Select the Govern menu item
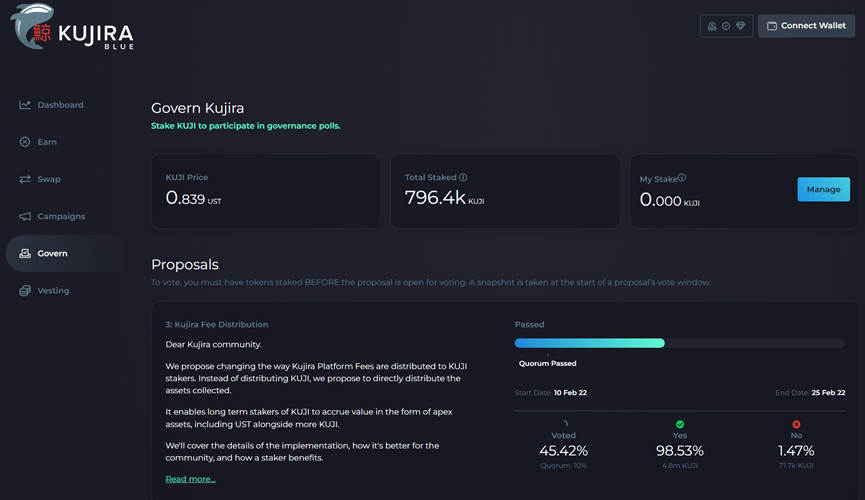The image size is (865, 500). 65,253
